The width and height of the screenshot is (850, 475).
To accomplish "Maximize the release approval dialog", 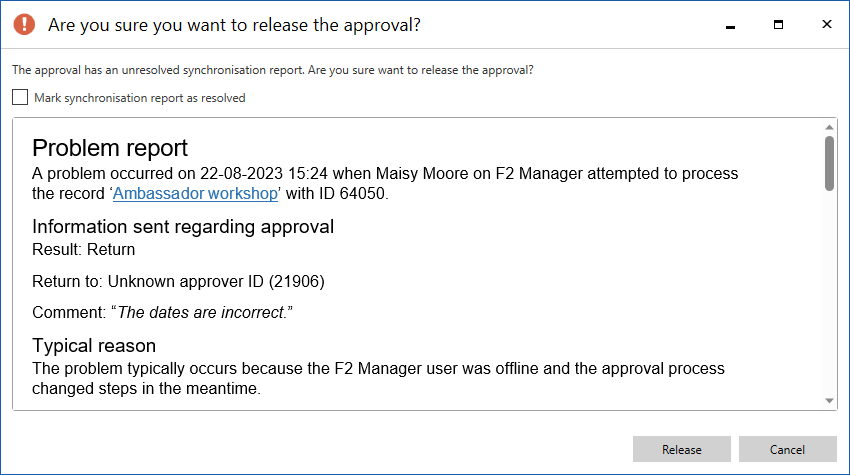I will tap(778, 24).
